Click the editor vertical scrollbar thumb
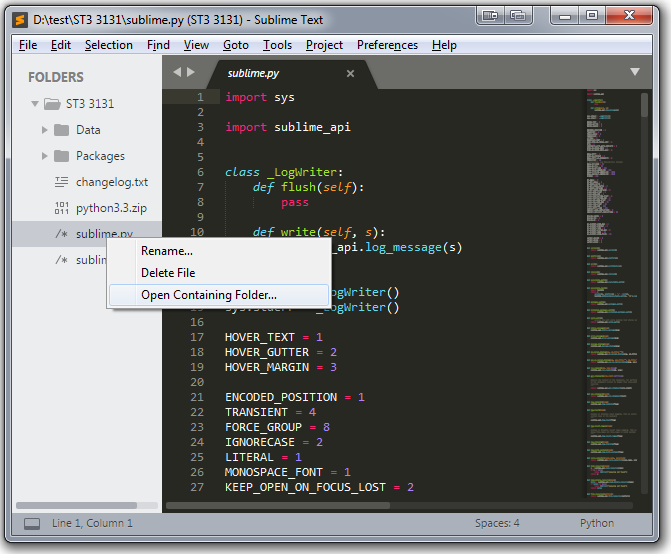671x554 pixels. (644, 105)
